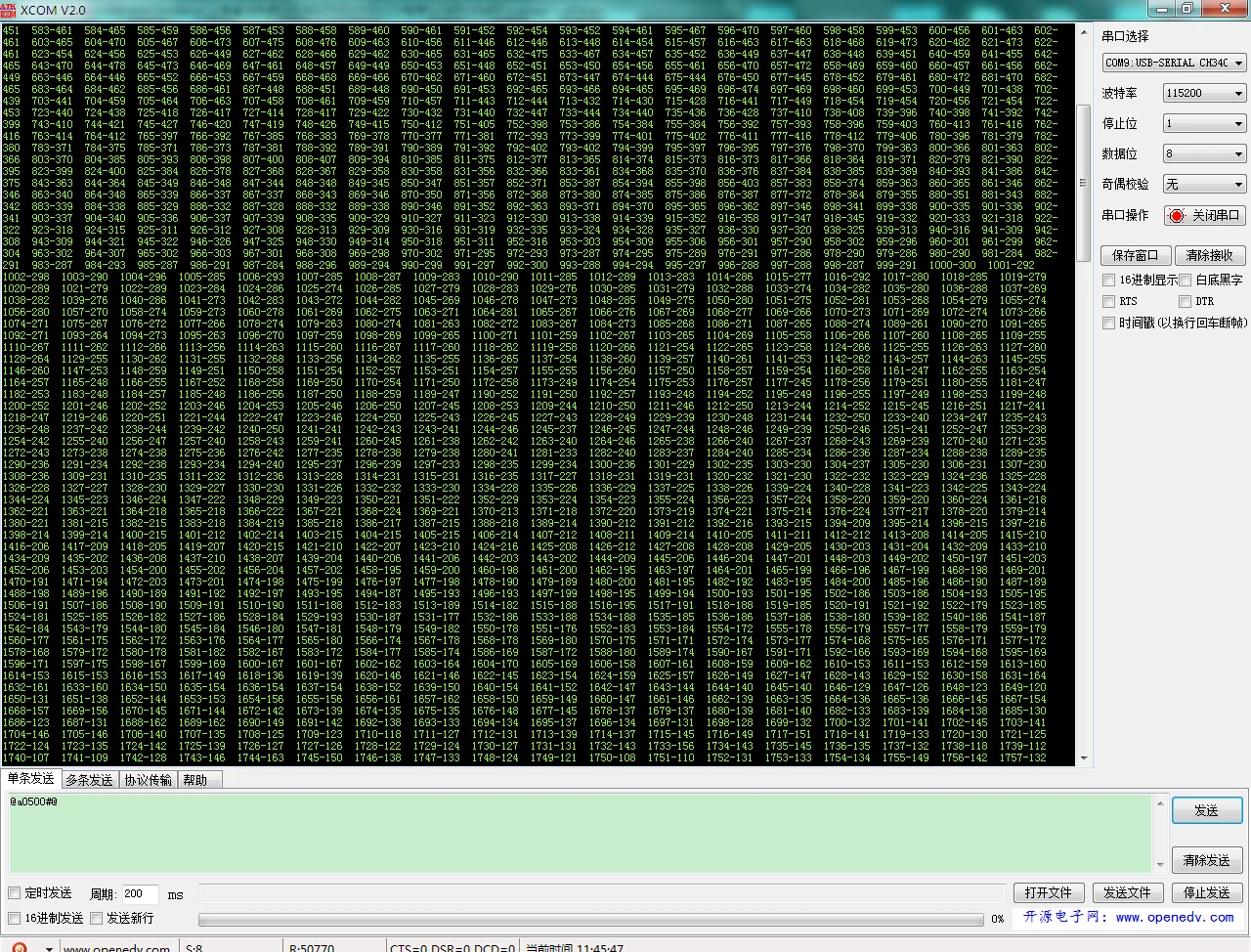Screen dimensions: 1251x952
Task: Click the XCOM app icon in title bar
Action: point(9,10)
